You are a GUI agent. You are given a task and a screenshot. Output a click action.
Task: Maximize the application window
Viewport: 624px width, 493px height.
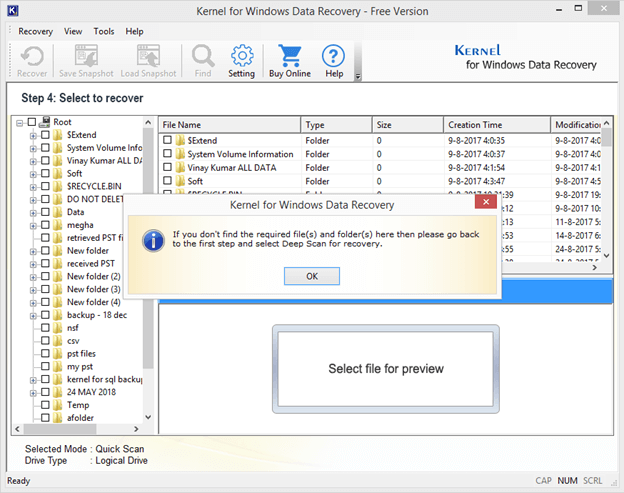(x=578, y=8)
